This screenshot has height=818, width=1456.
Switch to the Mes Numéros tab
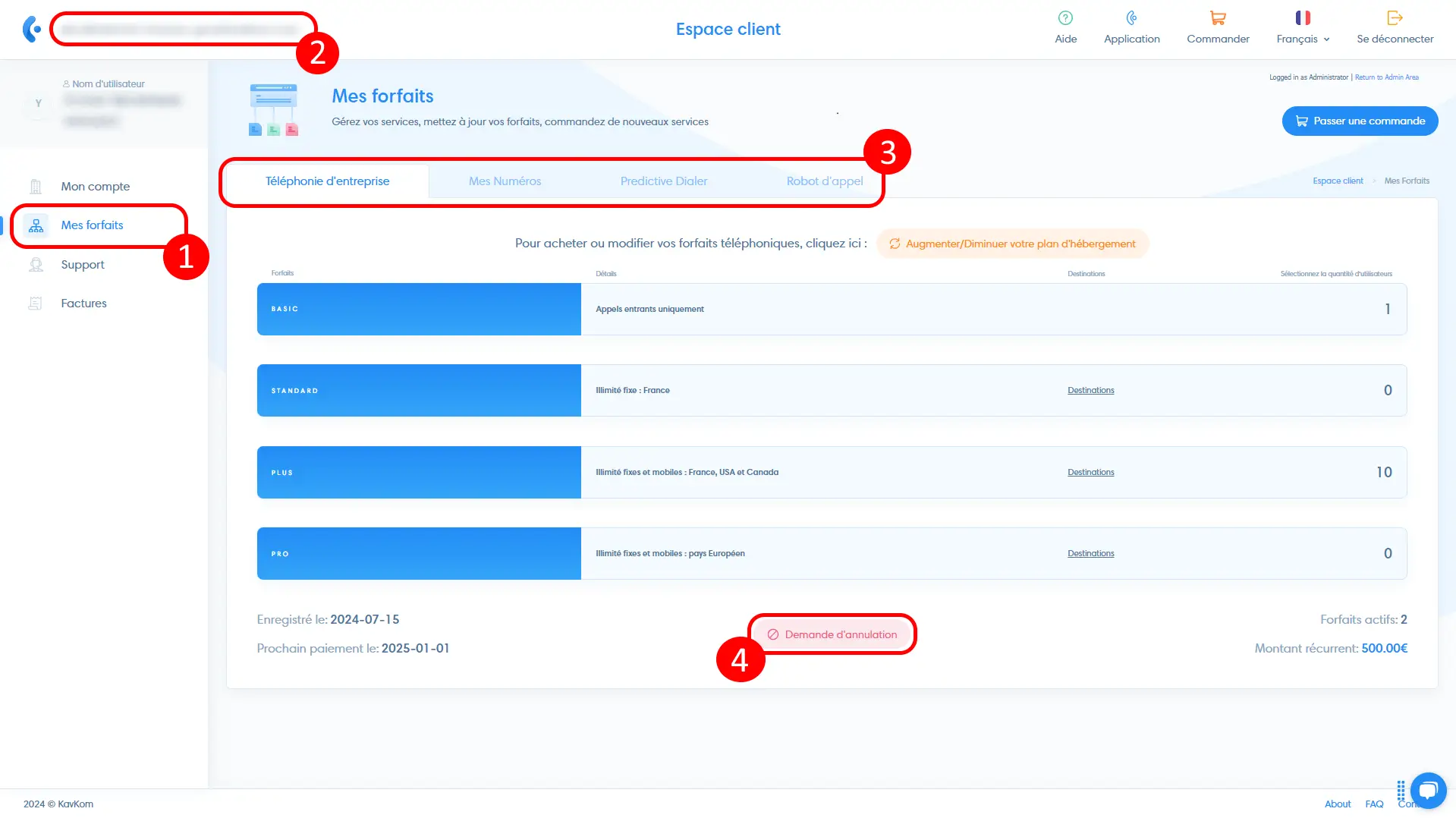coord(505,181)
